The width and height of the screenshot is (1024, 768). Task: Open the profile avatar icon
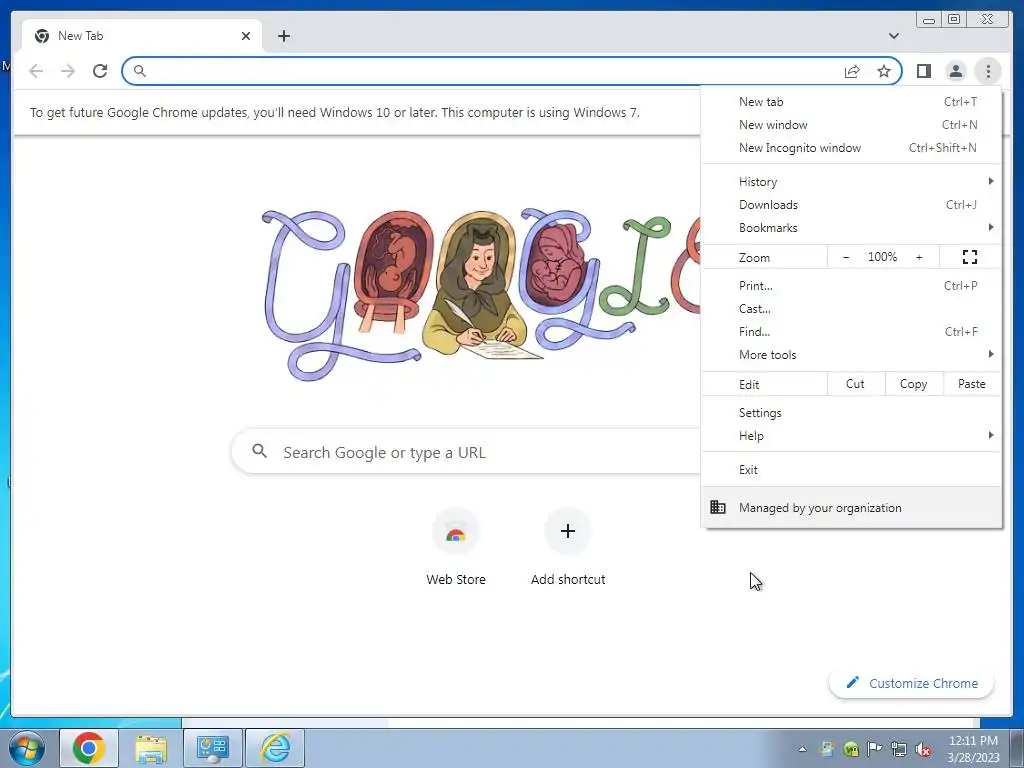click(955, 71)
